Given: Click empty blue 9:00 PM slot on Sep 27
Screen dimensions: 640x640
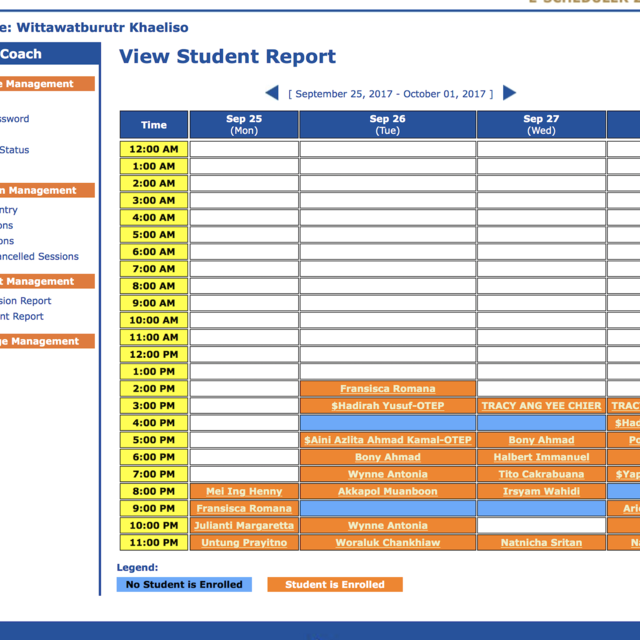Looking at the screenshot, I should pyautogui.click(x=541, y=509).
